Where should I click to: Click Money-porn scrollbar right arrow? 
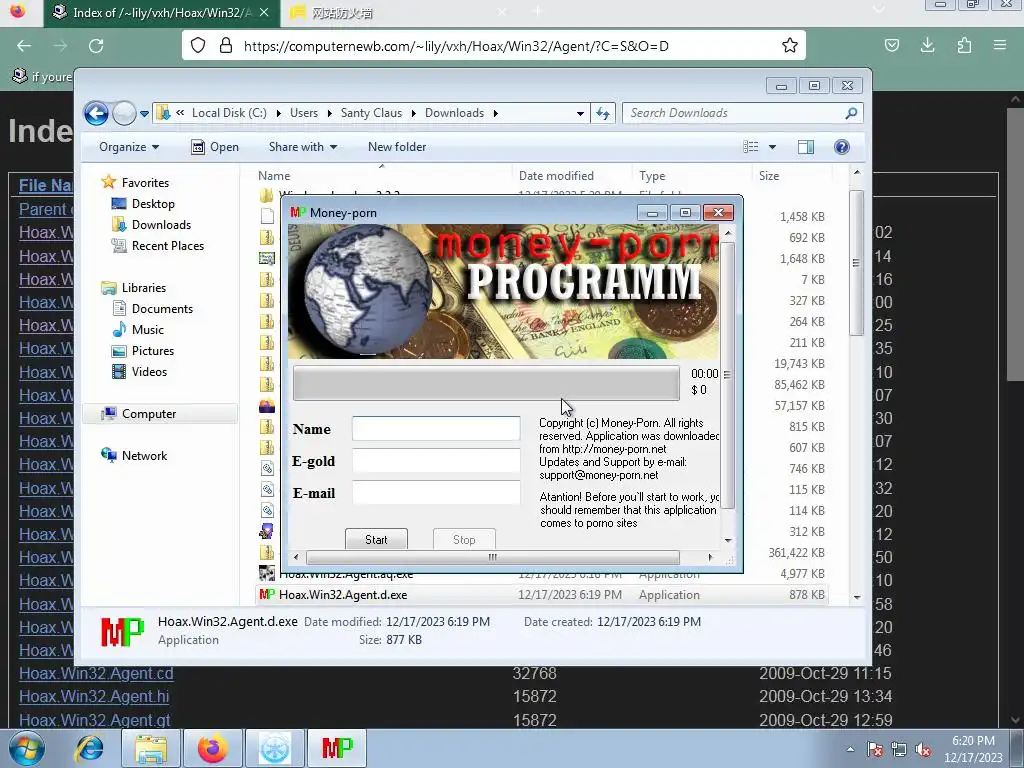click(x=711, y=558)
